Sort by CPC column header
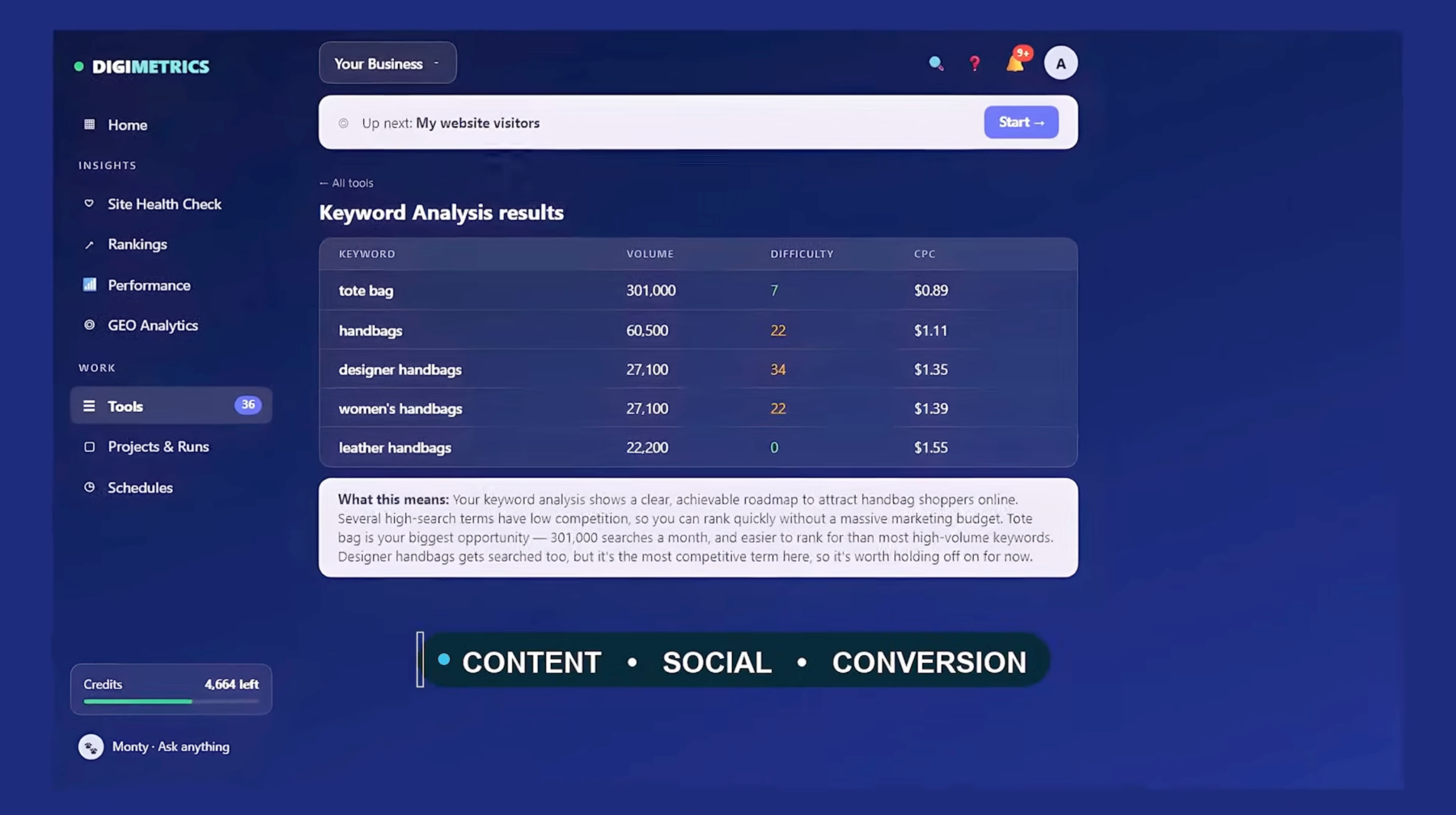Screen dimensions: 1456x815 [x=925, y=254]
